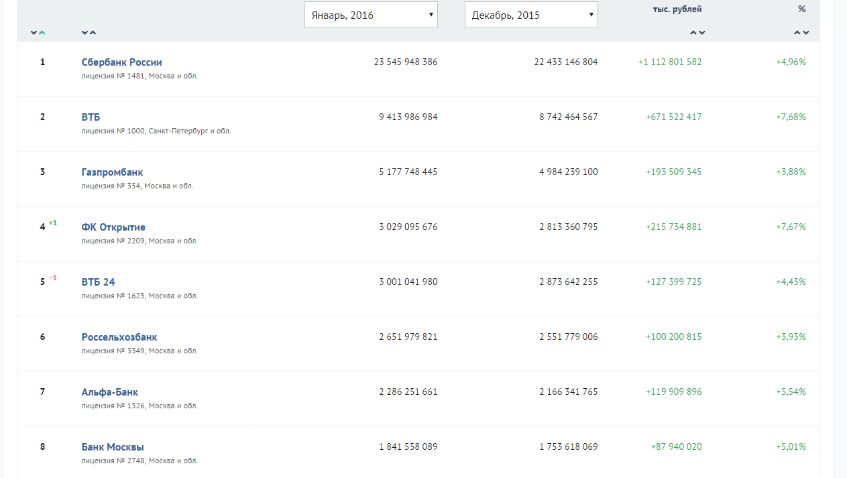Select value 2 651 979 821
This screenshot has width=847, height=478.
pos(408,337)
